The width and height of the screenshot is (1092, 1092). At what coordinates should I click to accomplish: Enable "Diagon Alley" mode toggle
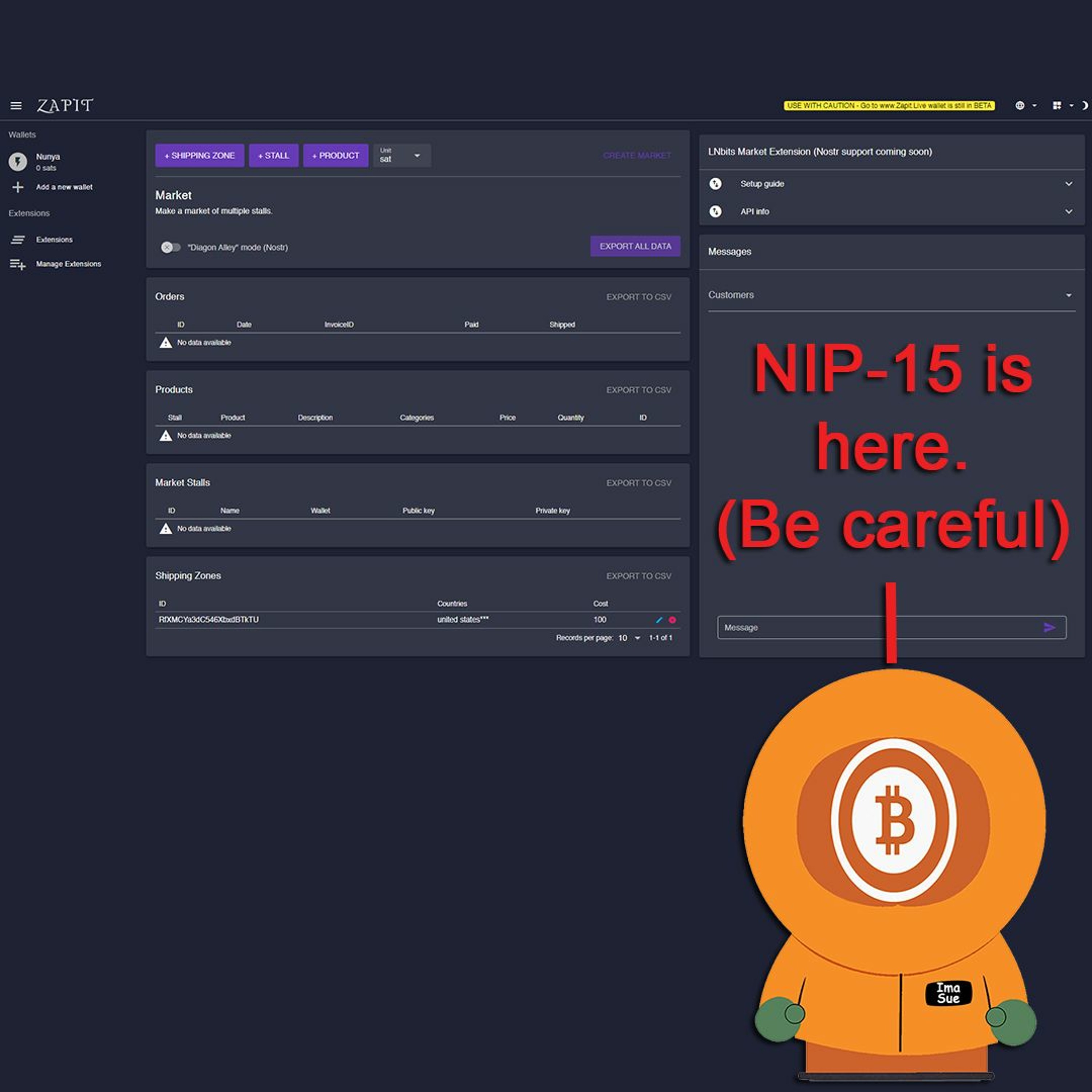[171, 247]
